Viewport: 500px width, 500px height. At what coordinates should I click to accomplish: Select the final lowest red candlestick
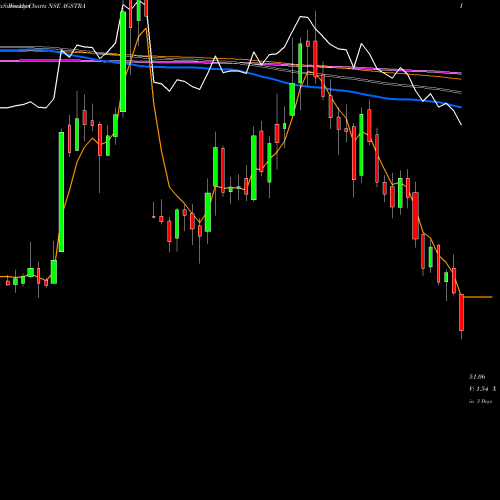click(x=461, y=312)
